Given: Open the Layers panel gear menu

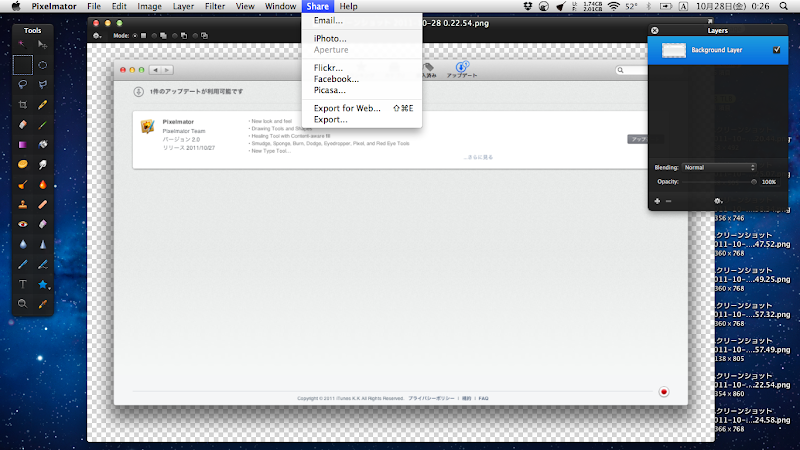Looking at the screenshot, I should [x=718, y=201].
